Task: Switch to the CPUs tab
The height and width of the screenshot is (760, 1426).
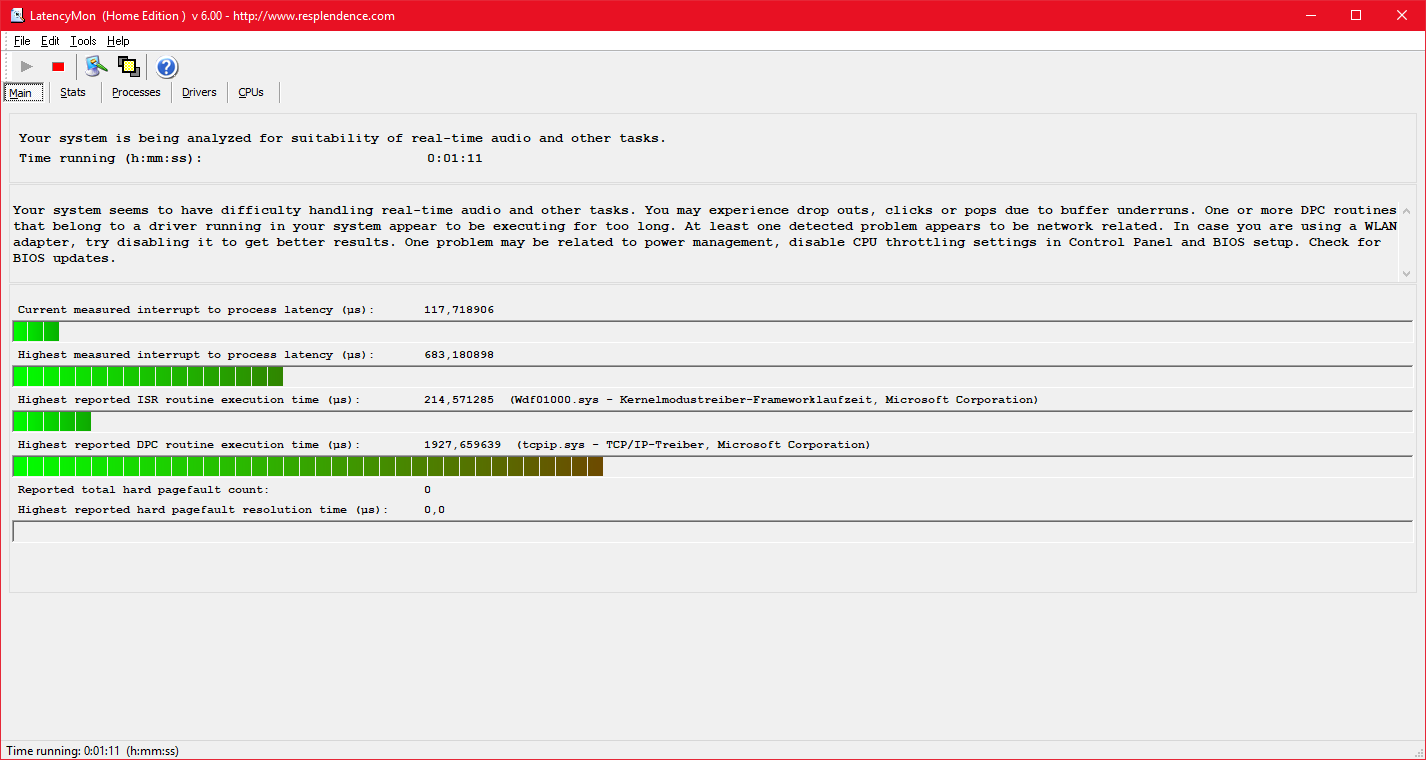Action: point(251,92)
